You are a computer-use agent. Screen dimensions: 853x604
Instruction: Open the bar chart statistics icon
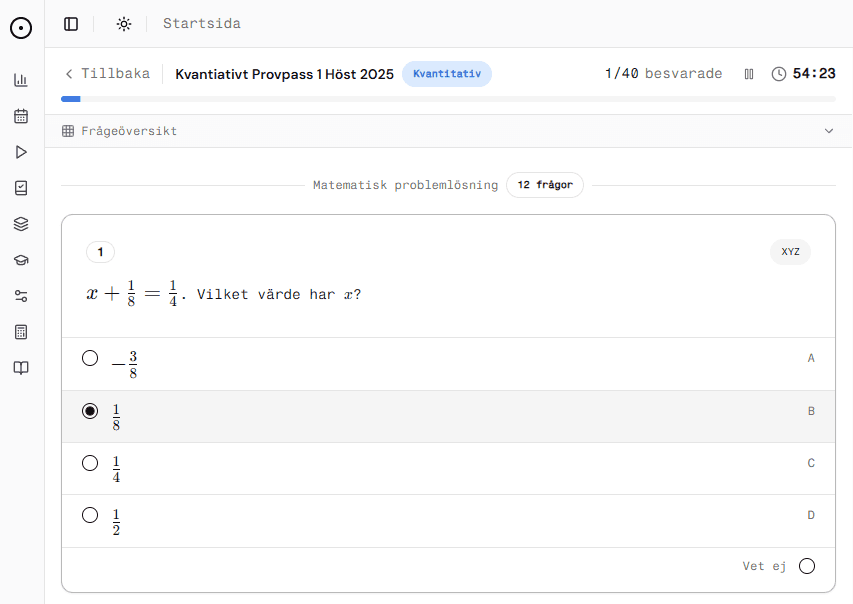[21, 80]
